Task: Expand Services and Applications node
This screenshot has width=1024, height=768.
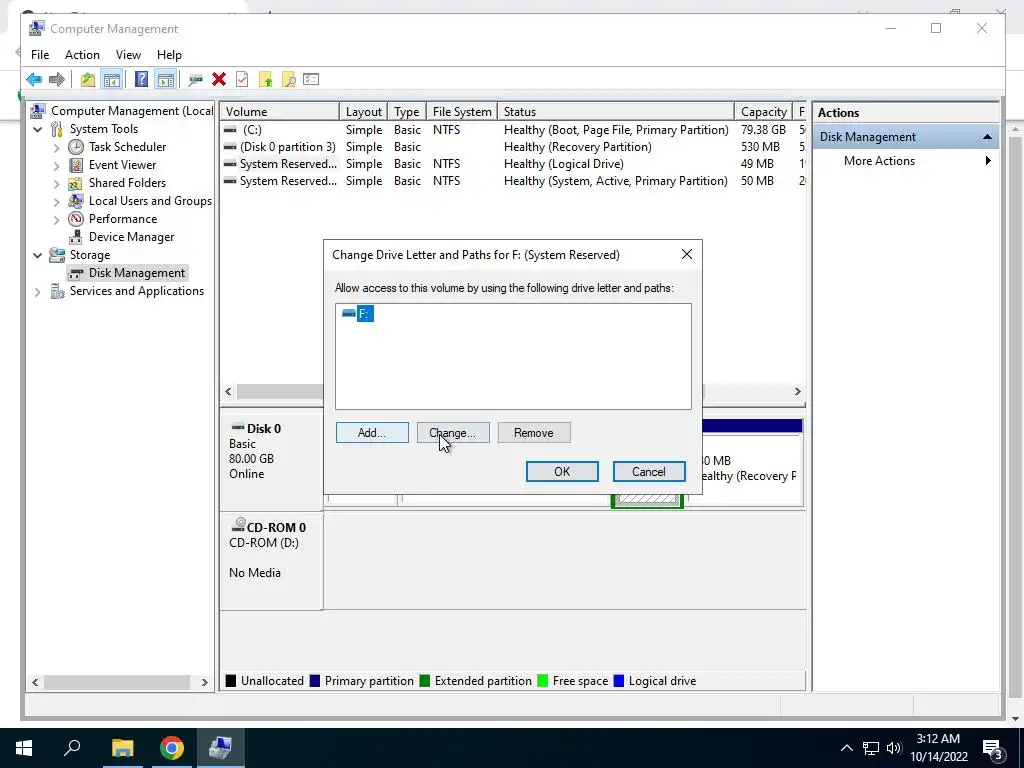Action: [38, 292]
